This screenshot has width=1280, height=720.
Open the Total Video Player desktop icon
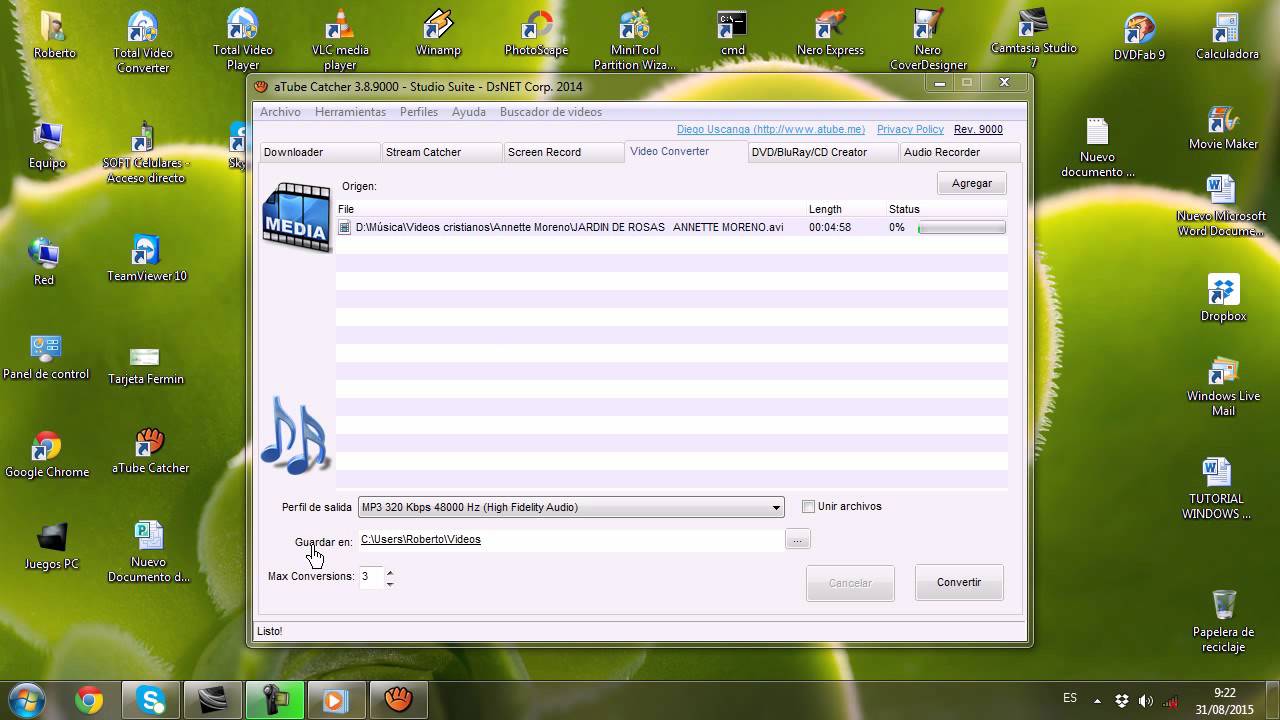(x=242, y=40)
